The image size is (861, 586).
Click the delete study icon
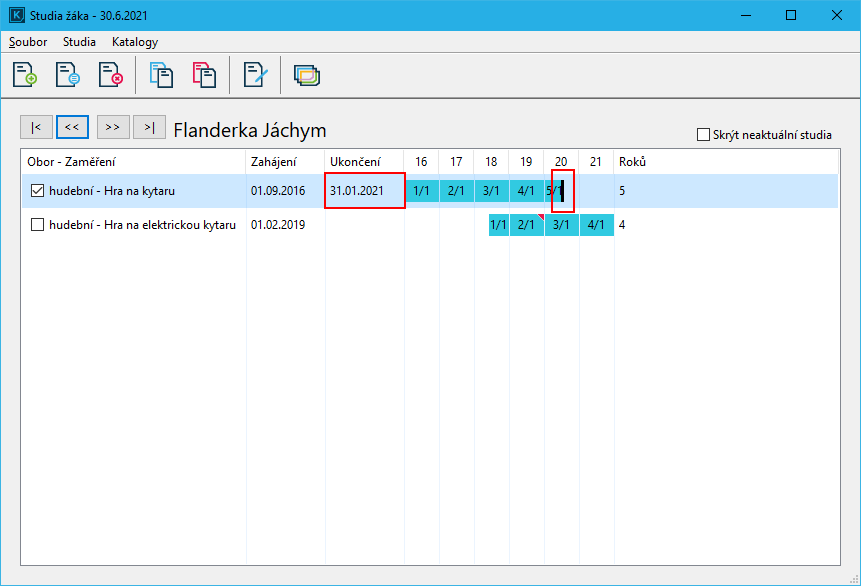[109, 75]
